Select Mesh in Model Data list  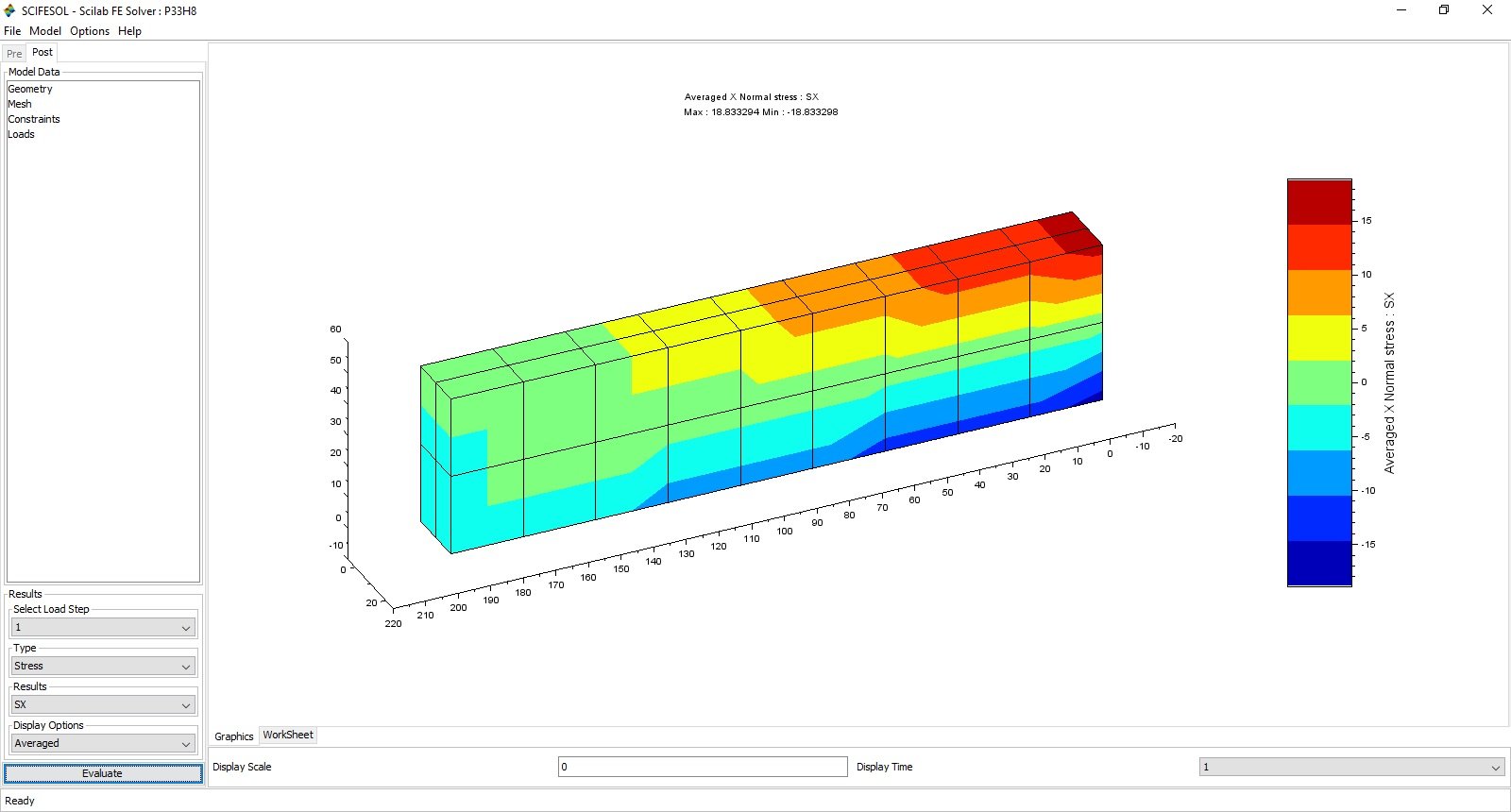(x=20, y=104)
